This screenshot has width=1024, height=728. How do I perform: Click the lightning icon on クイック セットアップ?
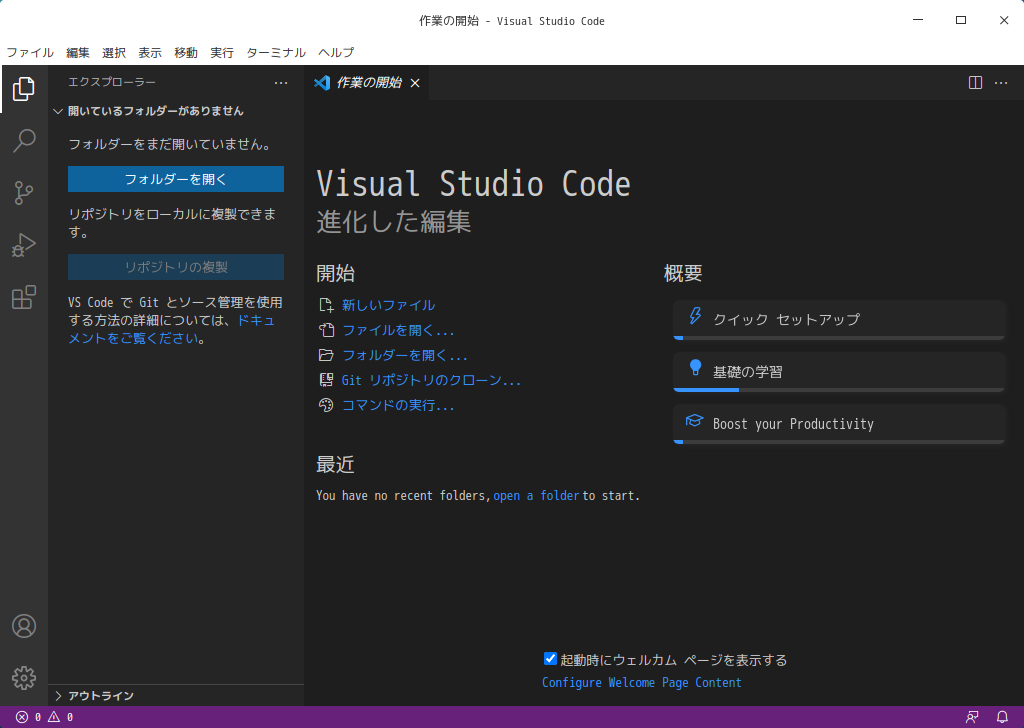click(x=695, y=316)
